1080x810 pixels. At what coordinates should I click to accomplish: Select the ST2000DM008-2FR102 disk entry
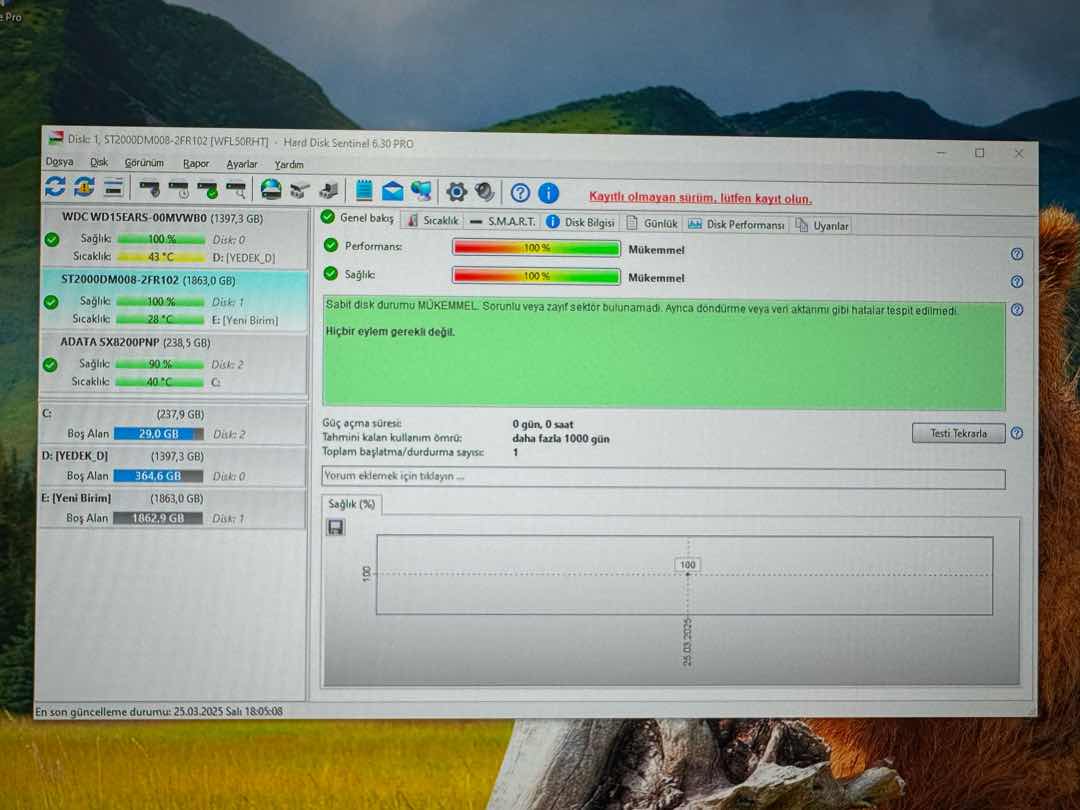175,300
